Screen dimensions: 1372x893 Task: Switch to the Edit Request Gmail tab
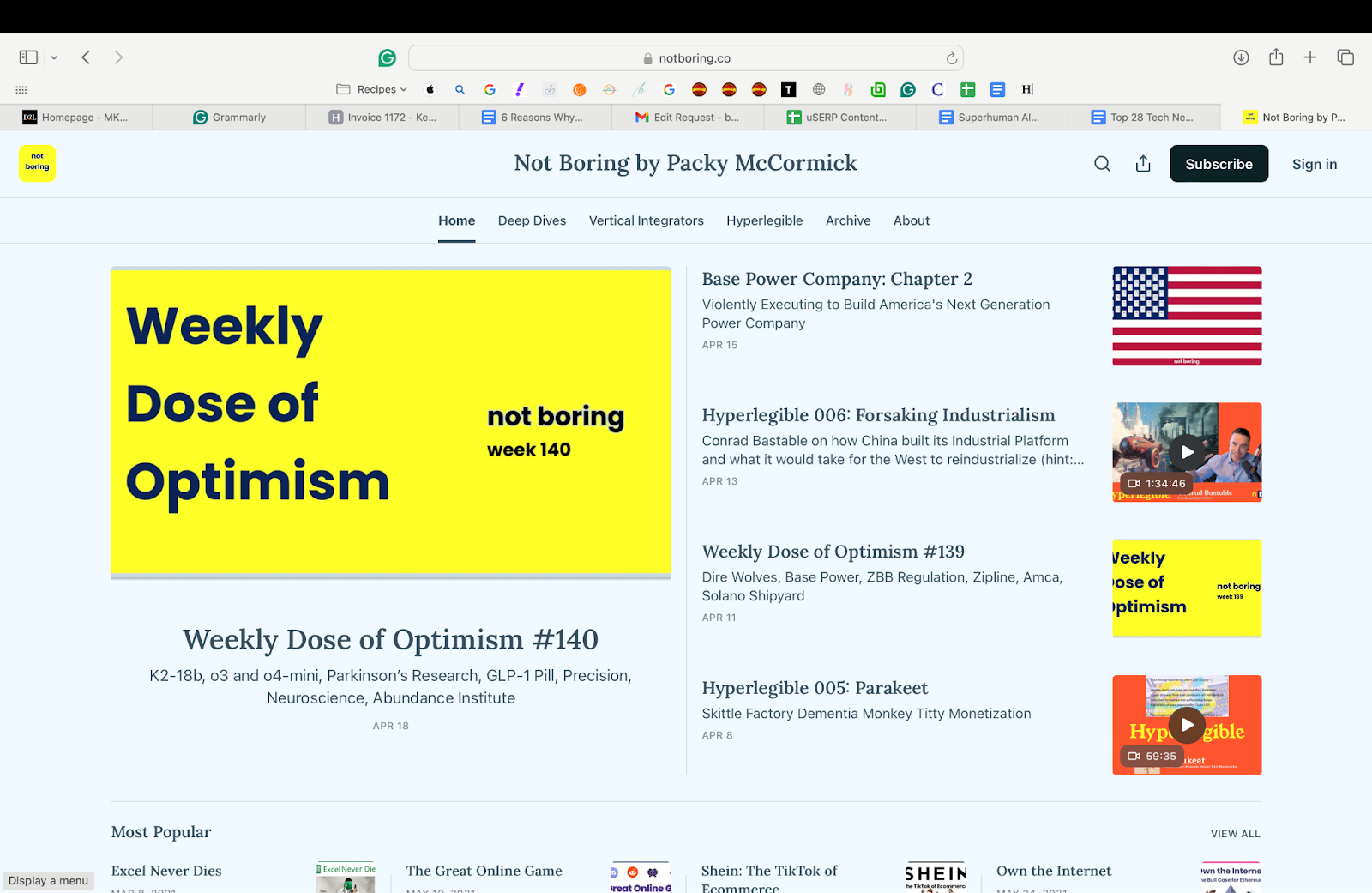(x=688, y=118)
